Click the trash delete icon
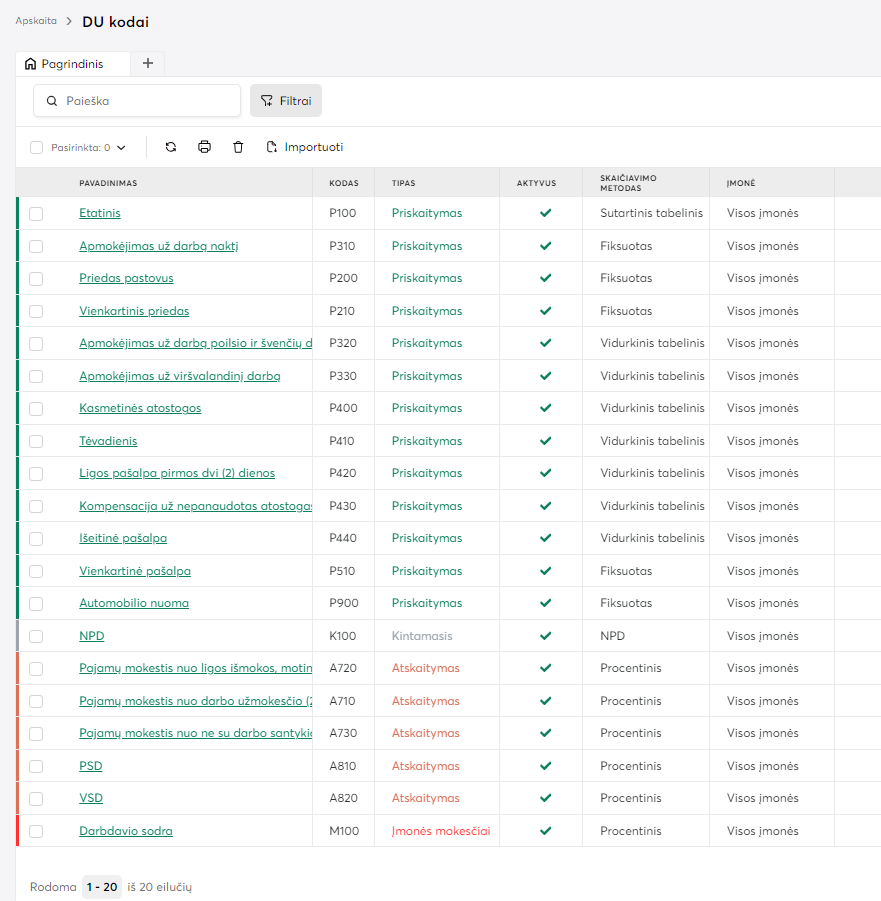881x901 pixels. click(x=238, y=147)
